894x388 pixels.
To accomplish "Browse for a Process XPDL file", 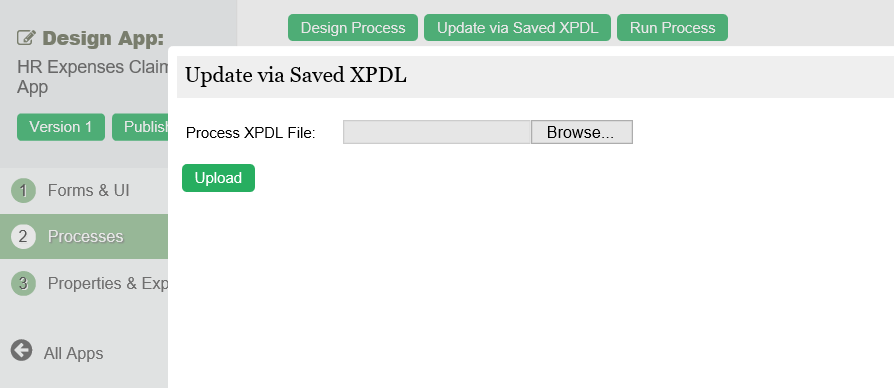I will pos(582,132).
